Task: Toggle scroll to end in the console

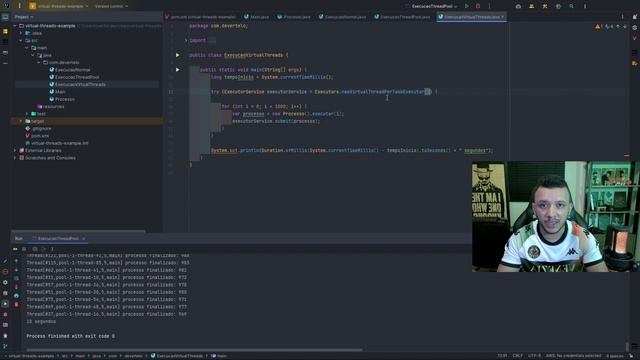Action: 16,287
